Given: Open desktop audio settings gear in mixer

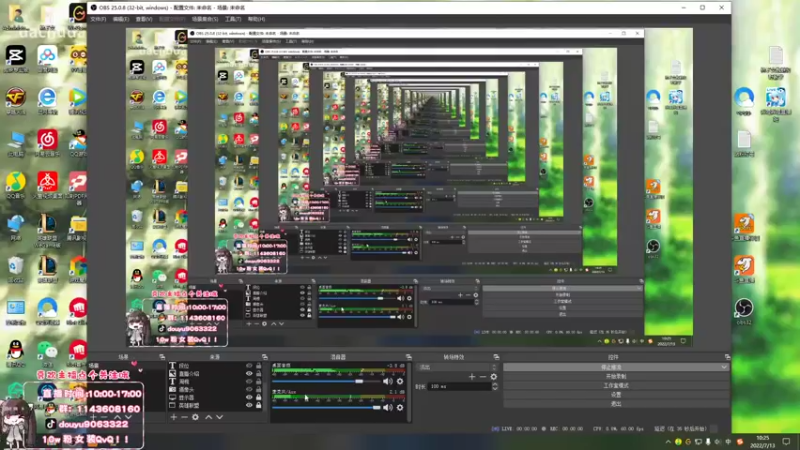Looking at the screenshot, I should point(400,381).
